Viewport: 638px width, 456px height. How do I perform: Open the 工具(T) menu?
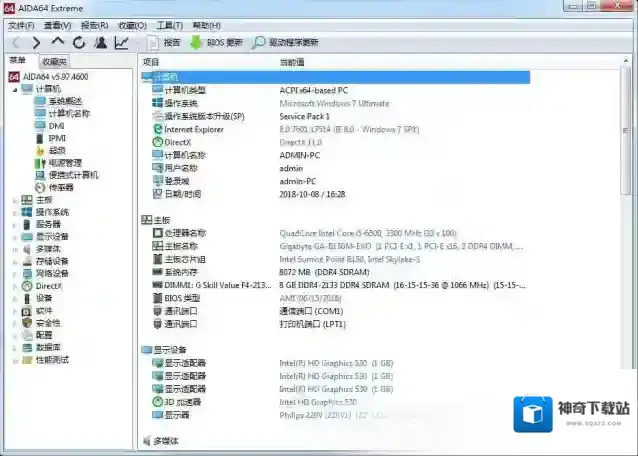point(169,25)
